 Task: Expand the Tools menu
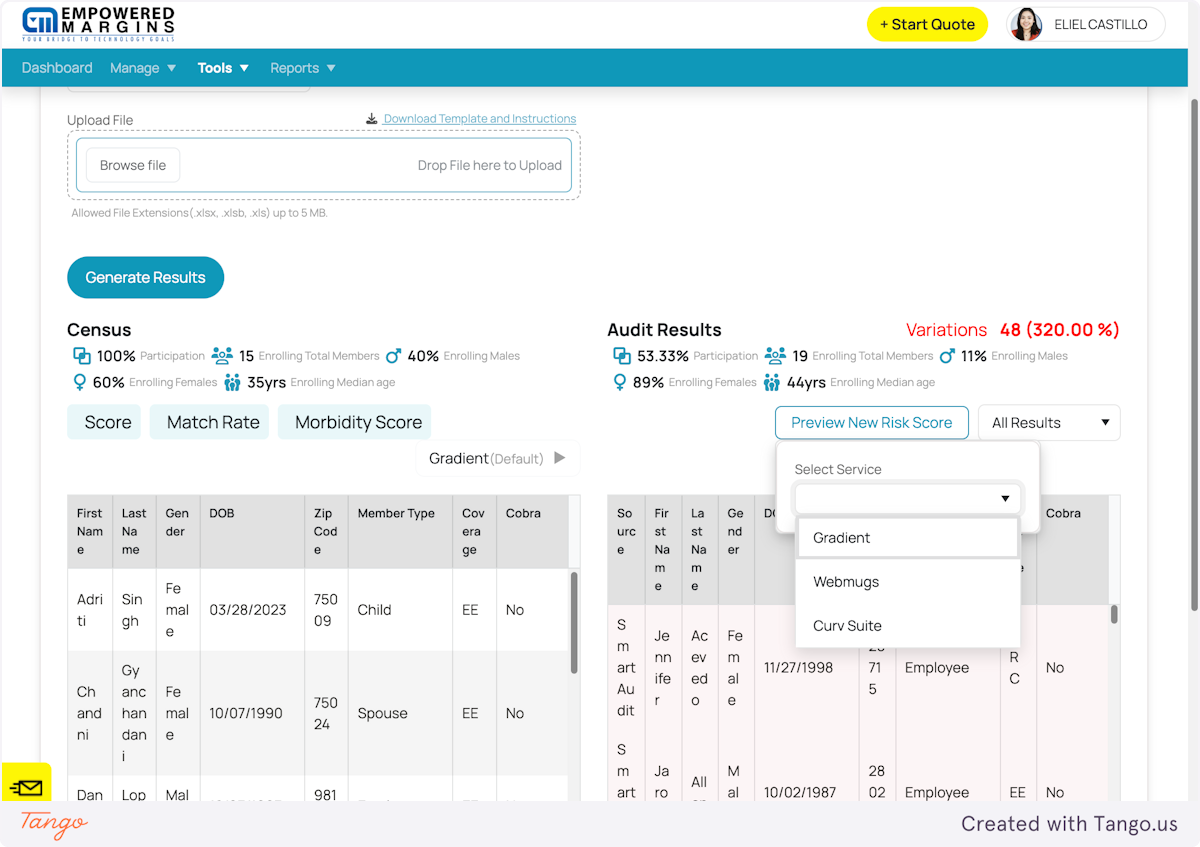point(223,68)
